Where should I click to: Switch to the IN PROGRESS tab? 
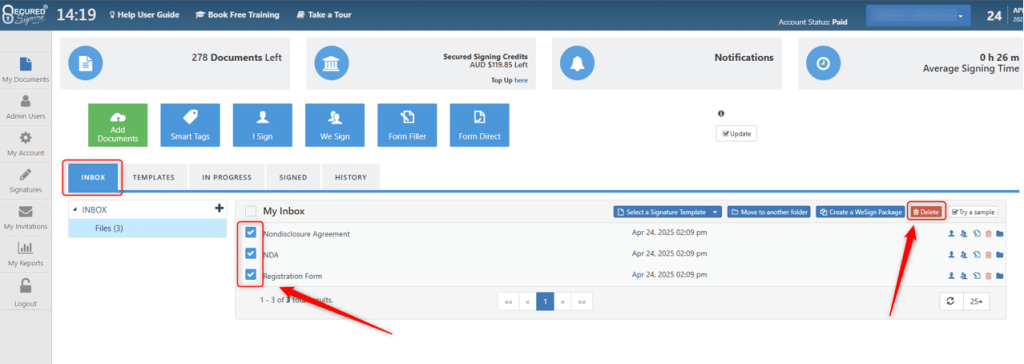click(x=226, y=177)
